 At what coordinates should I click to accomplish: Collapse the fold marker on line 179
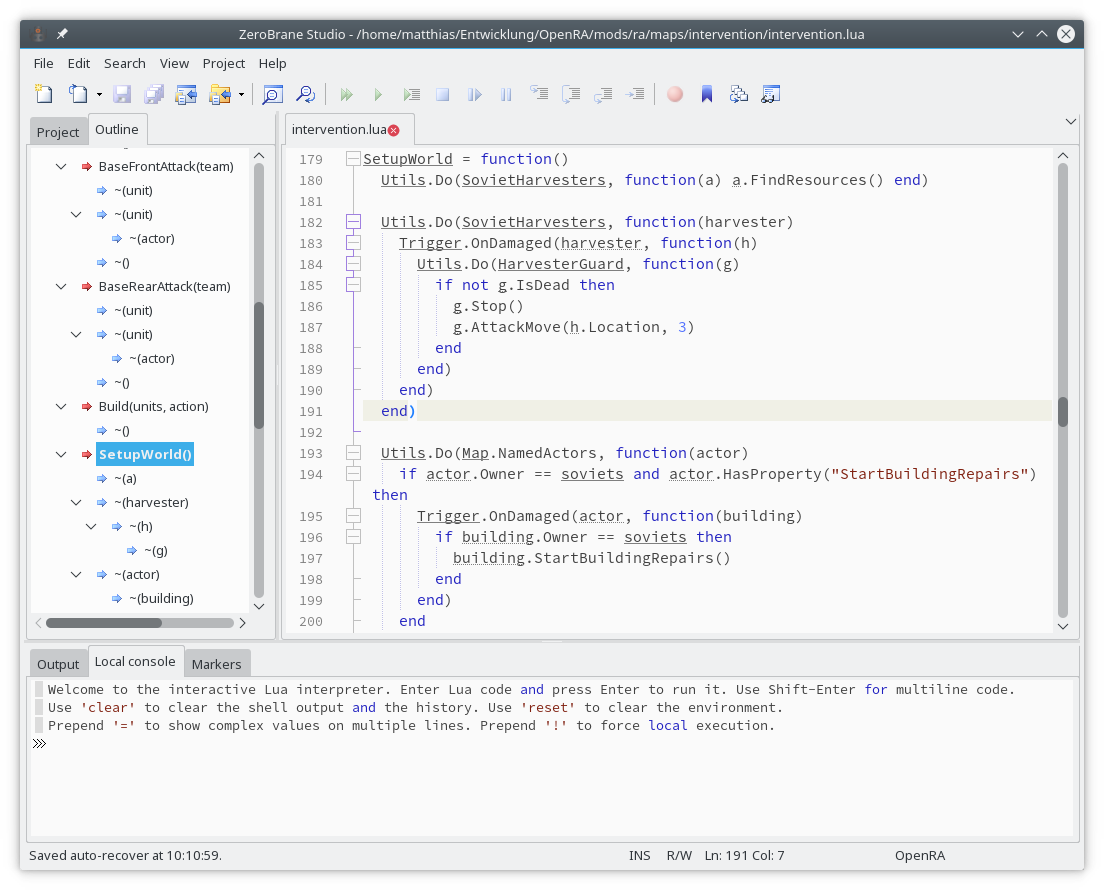pyautogui.click(x=353, y=159)
